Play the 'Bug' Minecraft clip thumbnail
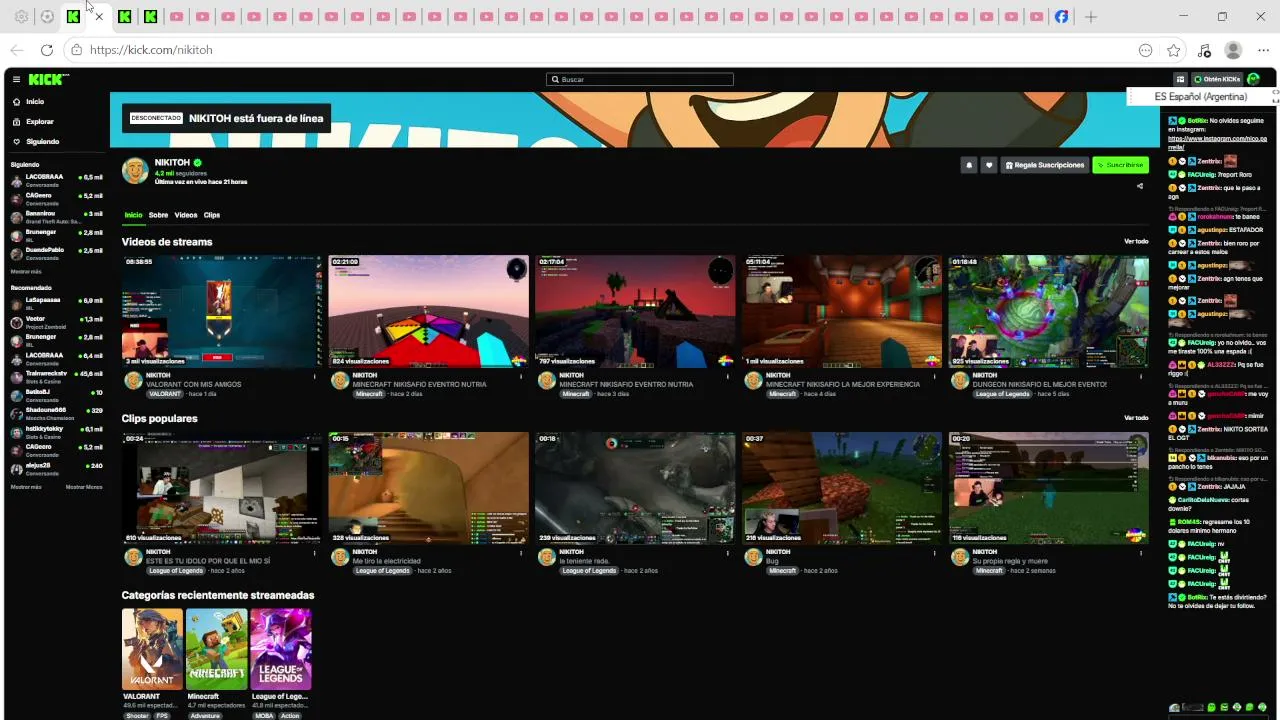 point(842,488)
